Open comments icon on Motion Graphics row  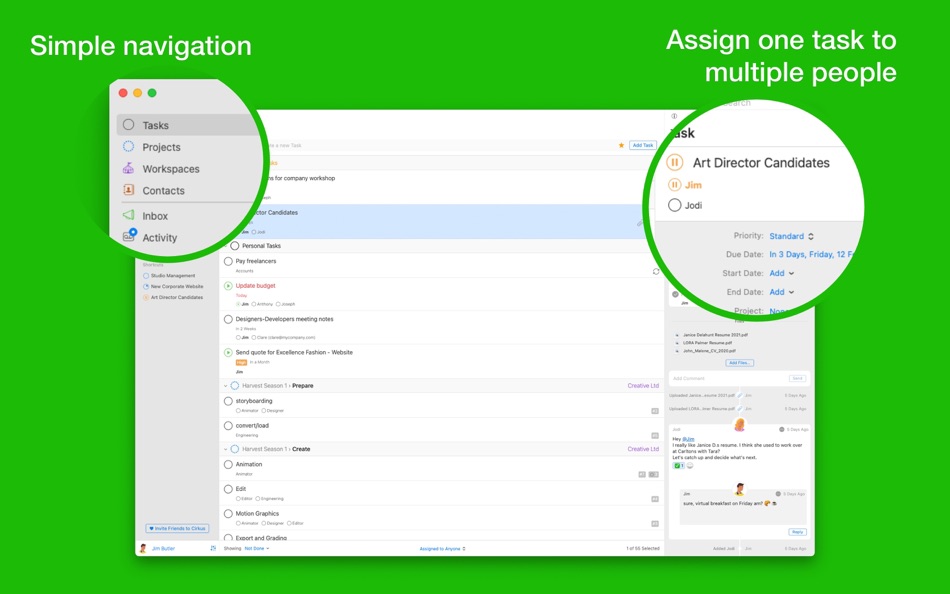[x=655, y=524]
